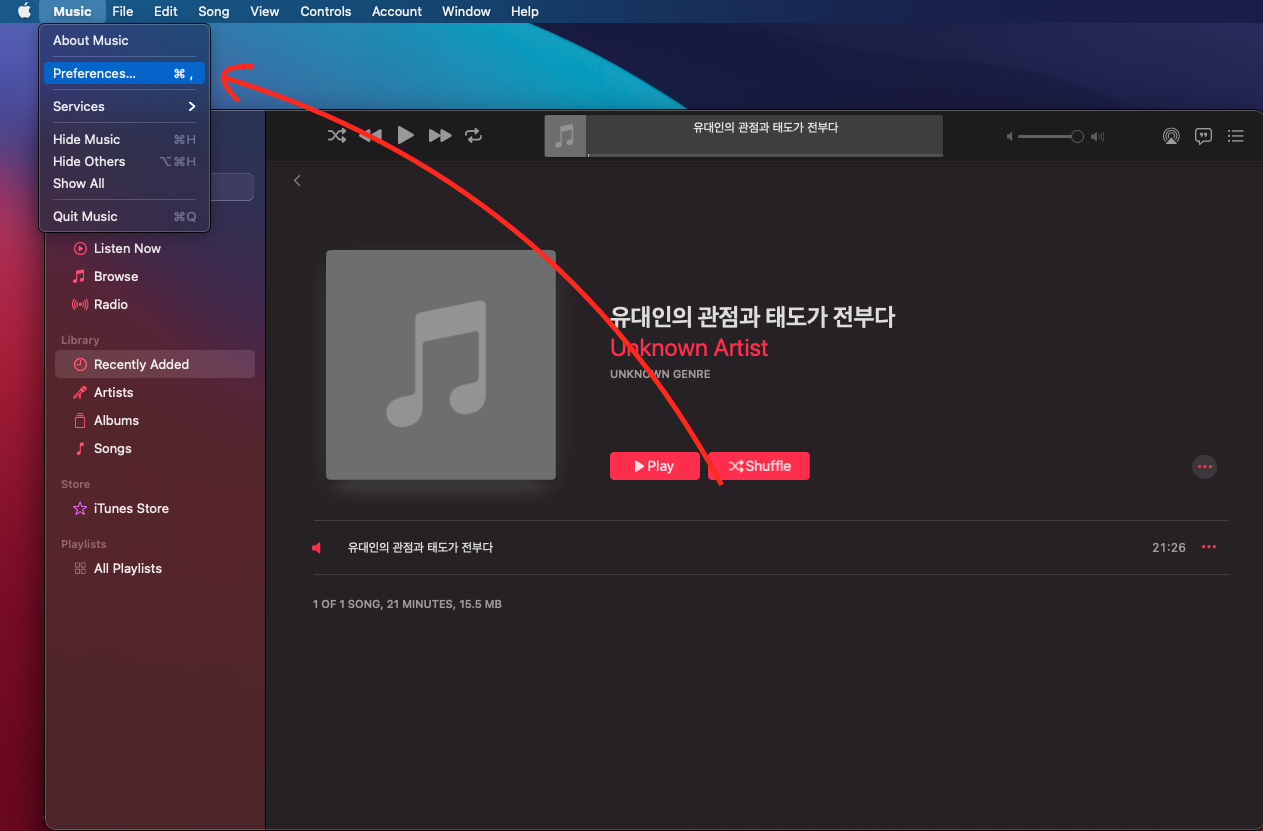Image resolution: width=1263 pixels, height=831 pixels.
Task: Click the now-playing speaker icon in song row
Action: click(x=317, y=548)
